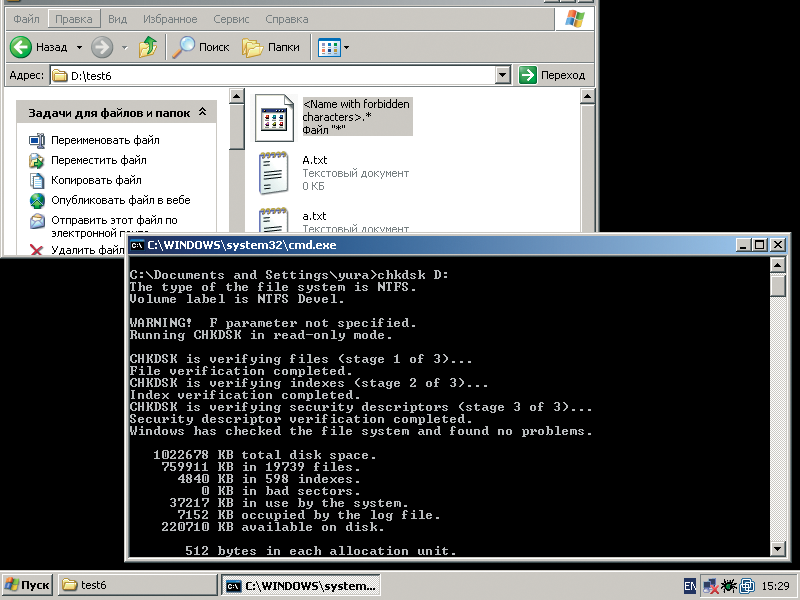Collapse the Задачи для файлов и папок panel
Screen dimensions: 800x600
[x=203, y=112]
